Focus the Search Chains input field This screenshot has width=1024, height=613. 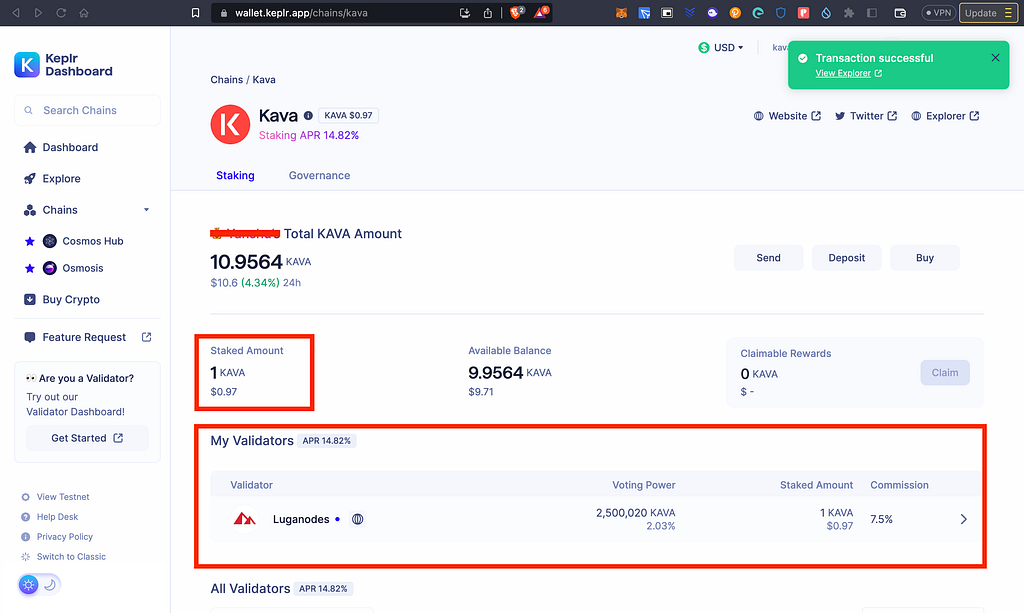(x=87, y=110)
